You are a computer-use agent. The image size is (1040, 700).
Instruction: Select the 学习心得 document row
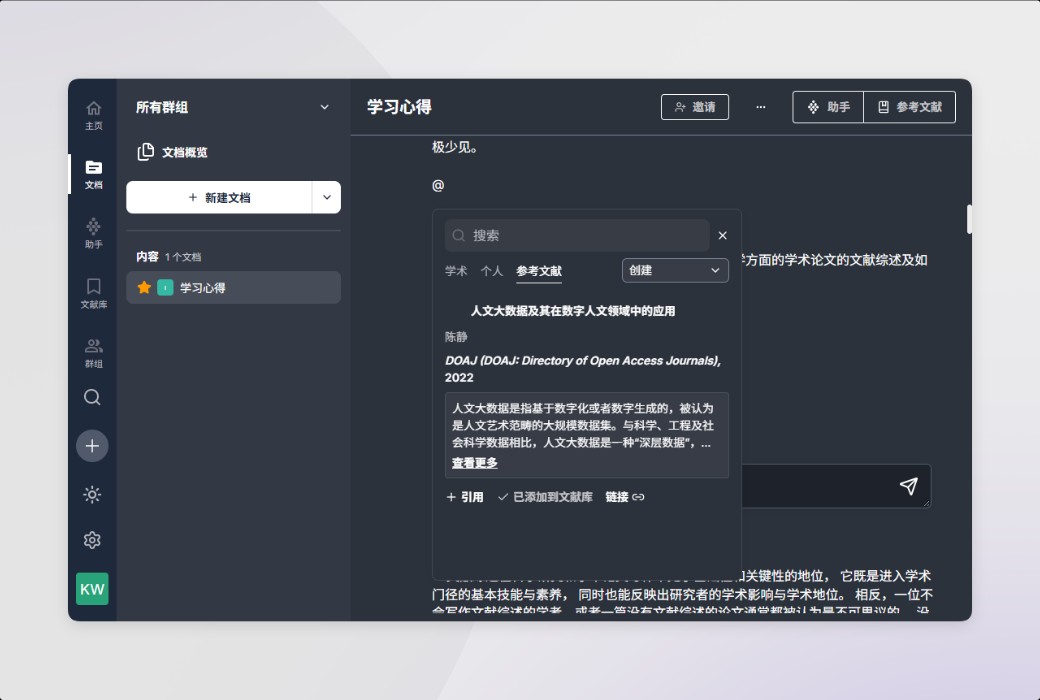[x=233, y=287]
